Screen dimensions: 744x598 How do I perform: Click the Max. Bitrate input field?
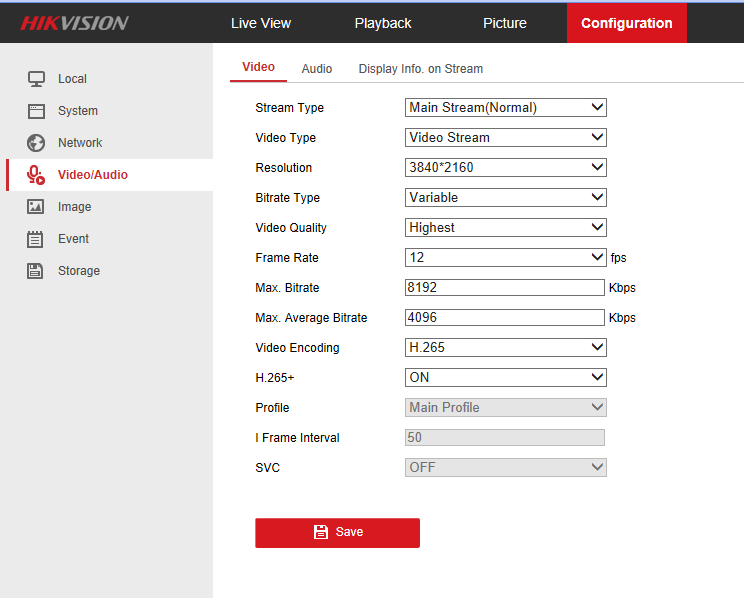(504, 288)
